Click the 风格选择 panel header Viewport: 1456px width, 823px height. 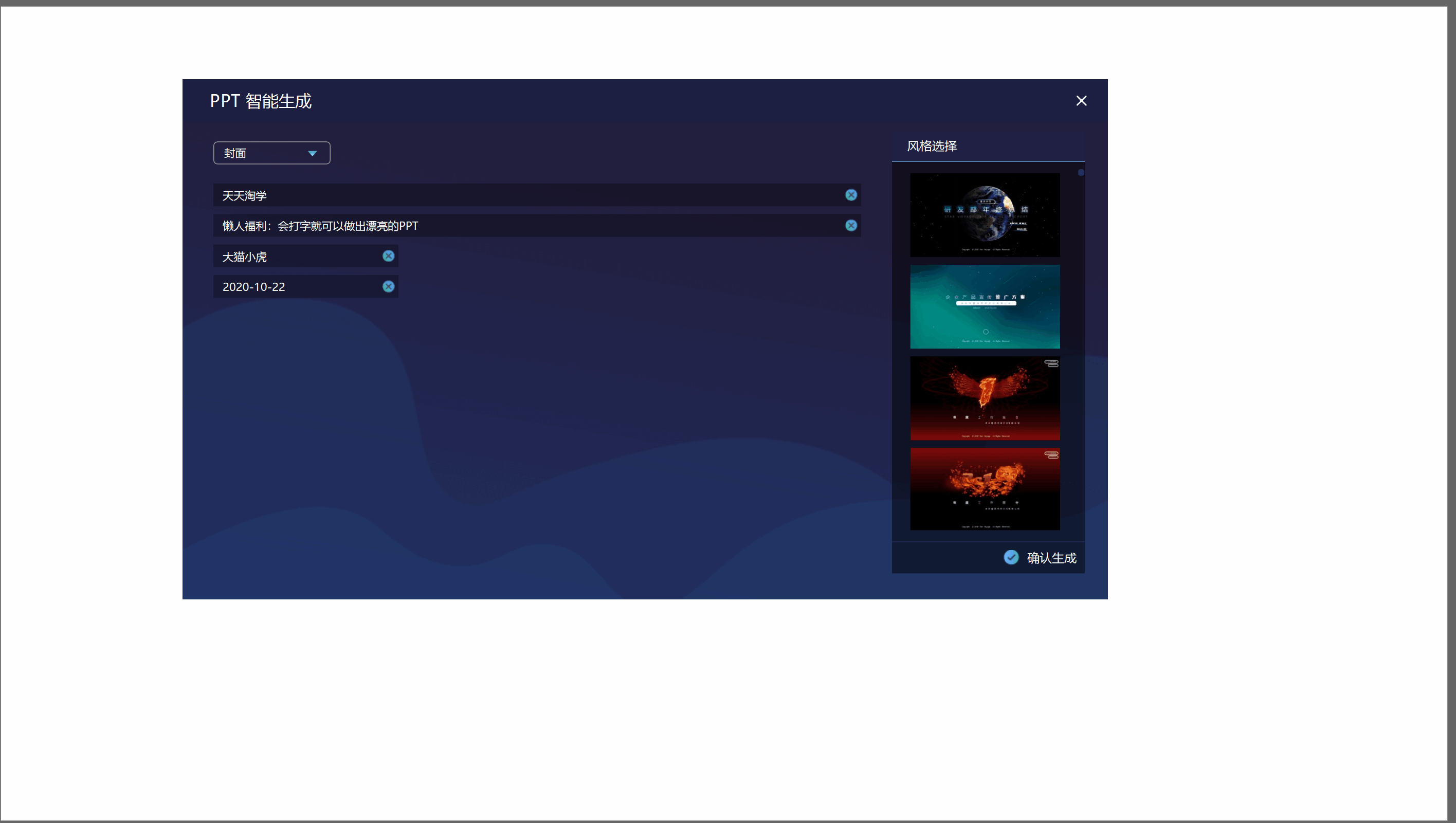pos(932,147)
